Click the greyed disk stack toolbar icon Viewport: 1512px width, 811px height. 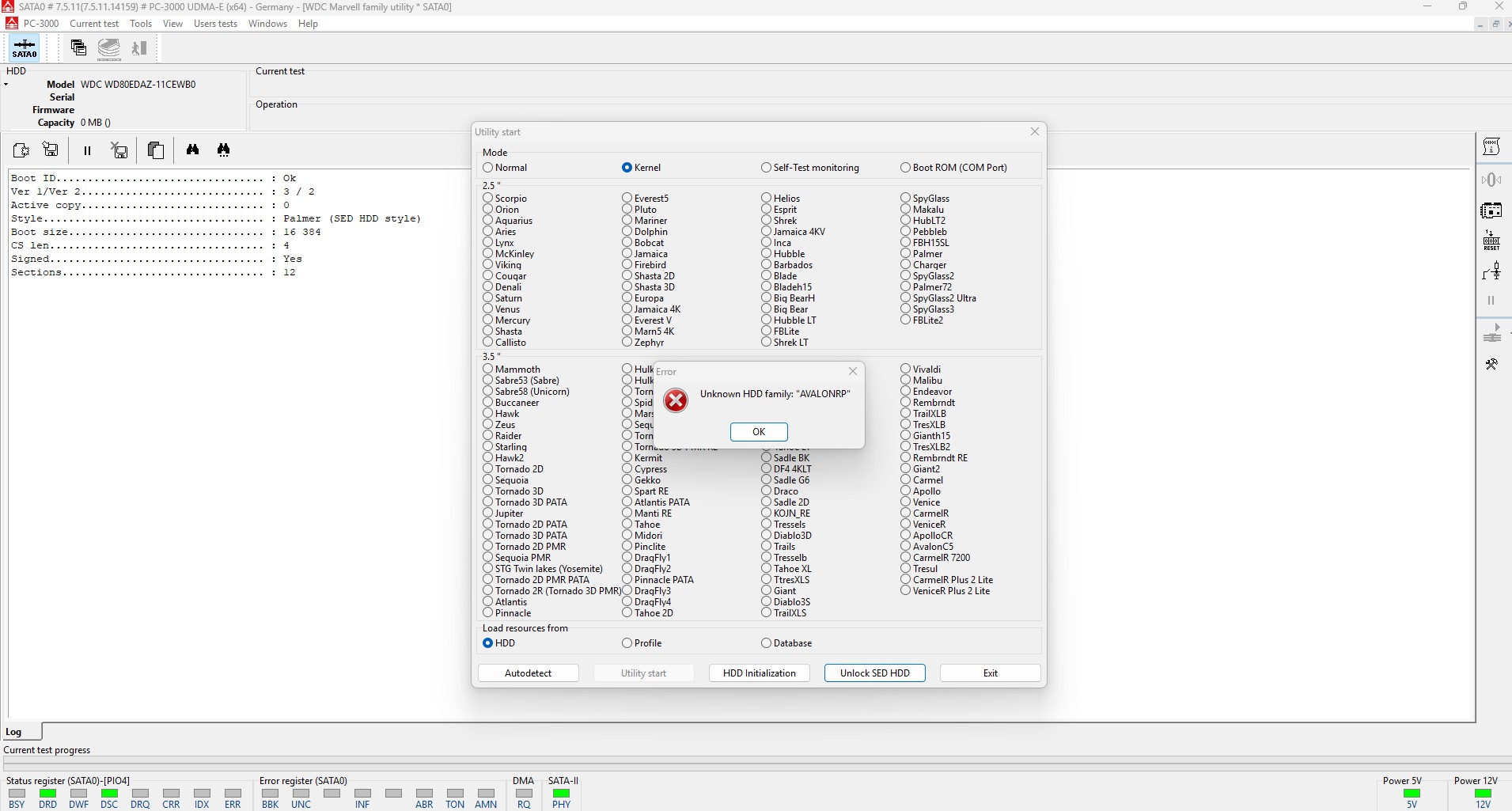point(109,48)
